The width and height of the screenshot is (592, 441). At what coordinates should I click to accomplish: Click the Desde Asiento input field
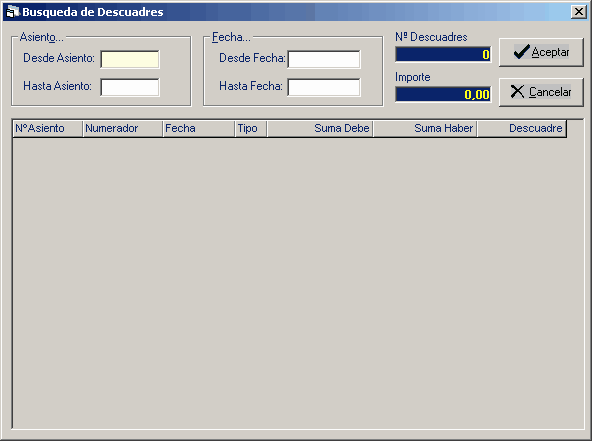click(x=130, y=59)
